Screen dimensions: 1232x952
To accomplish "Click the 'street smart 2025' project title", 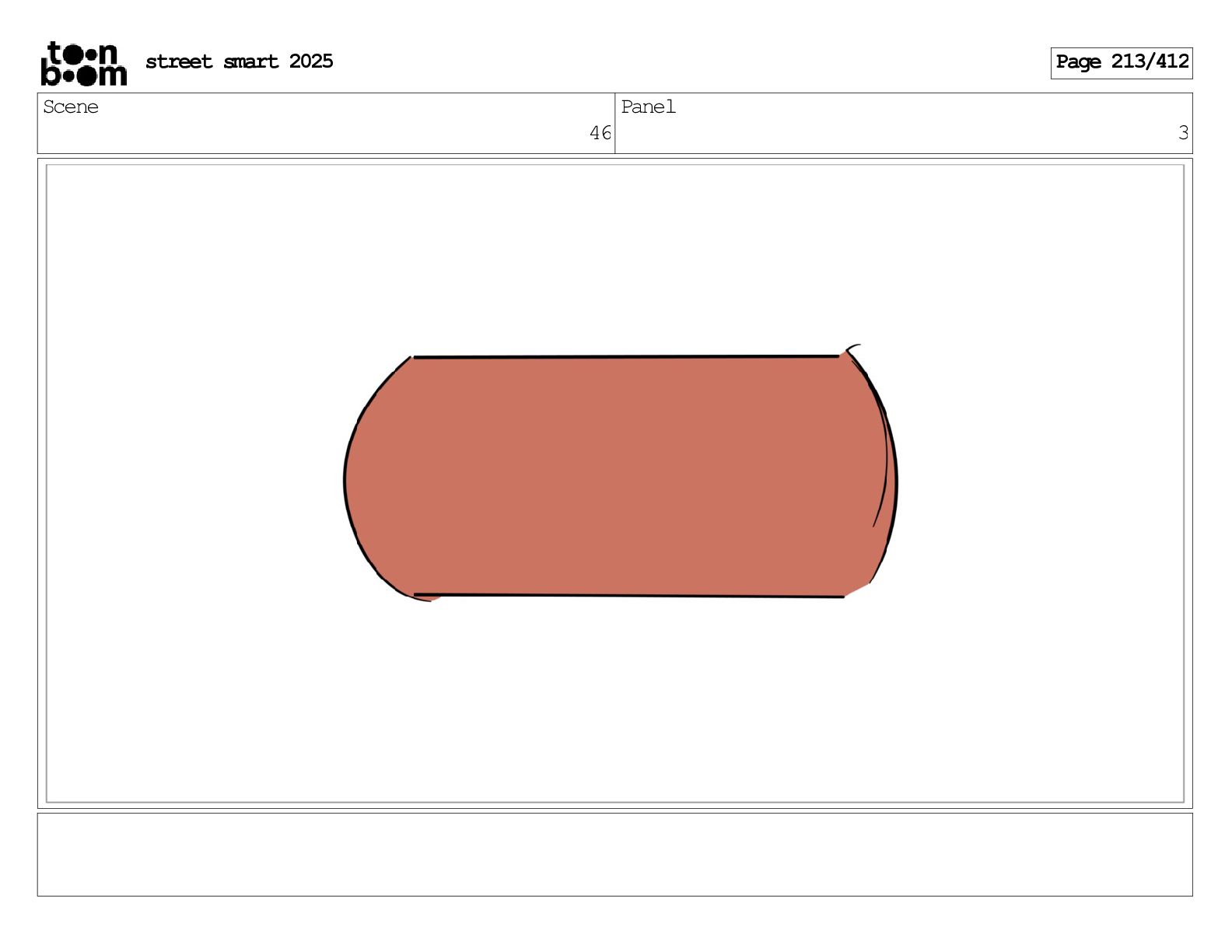I will click(x=240, y=61).
